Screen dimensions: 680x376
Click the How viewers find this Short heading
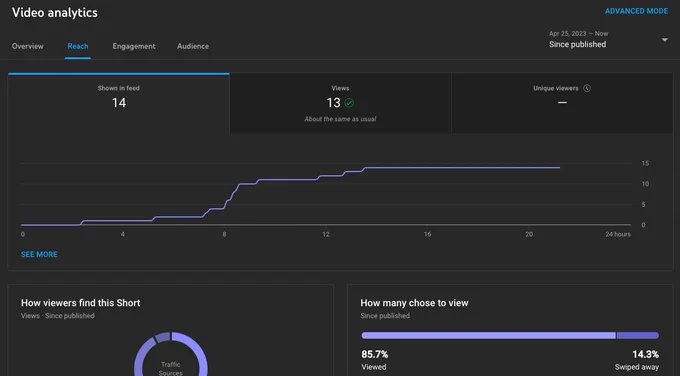click(x=81, y=303)
